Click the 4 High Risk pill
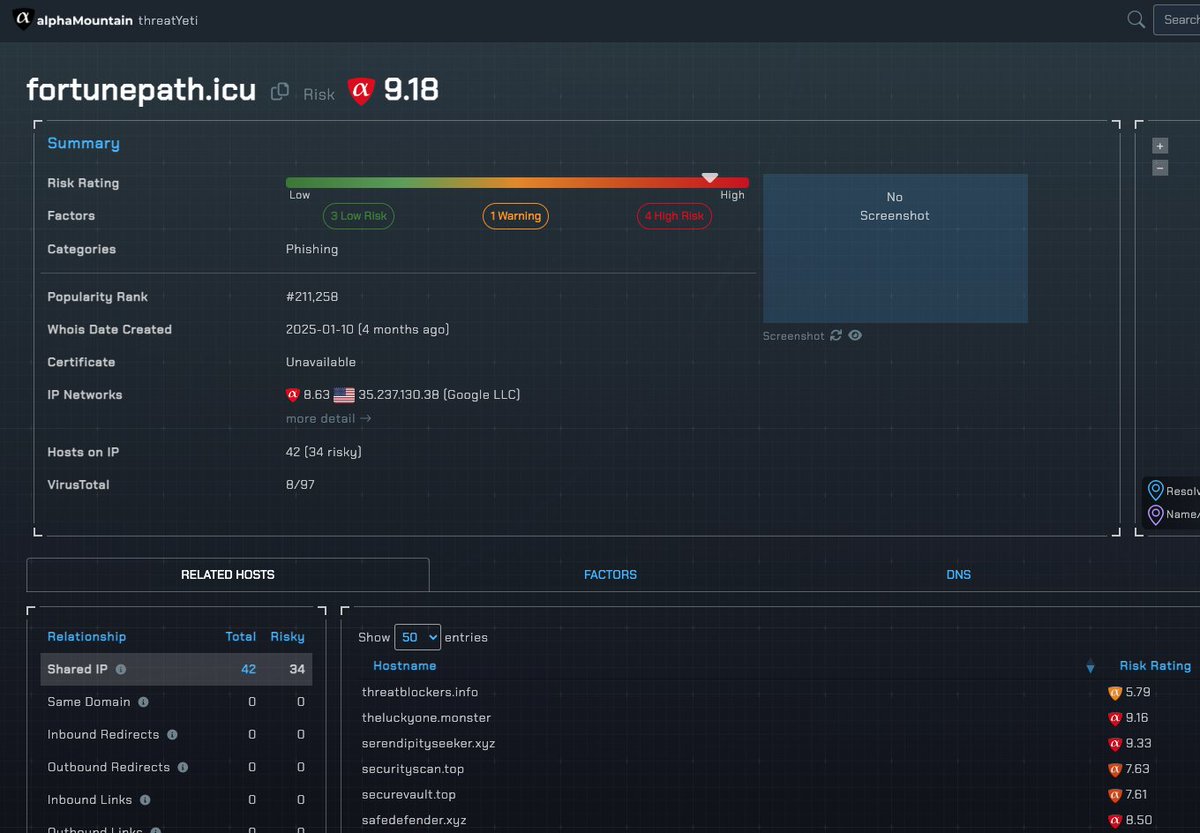 point(674,216)
